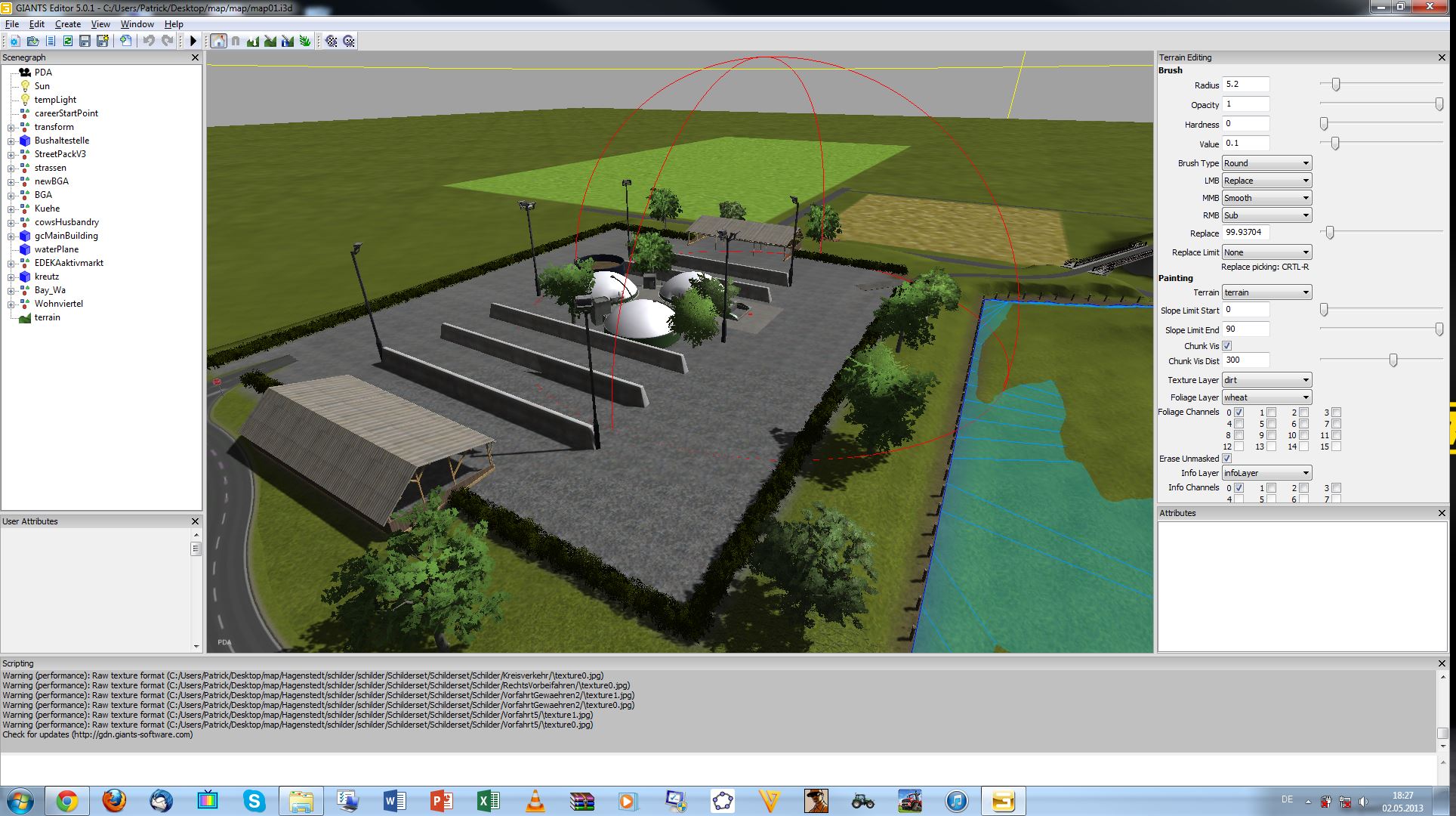
Task: Click the brush Radius slider handle
Action: pyautogui.click(x=1335, y=85)
